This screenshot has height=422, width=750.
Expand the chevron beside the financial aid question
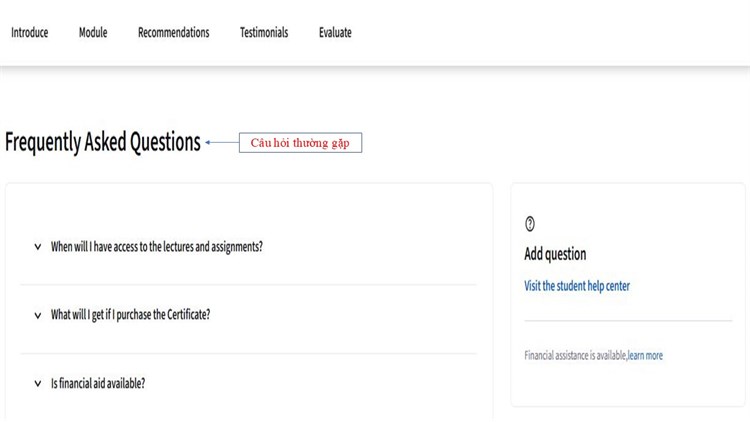point(38,383)
